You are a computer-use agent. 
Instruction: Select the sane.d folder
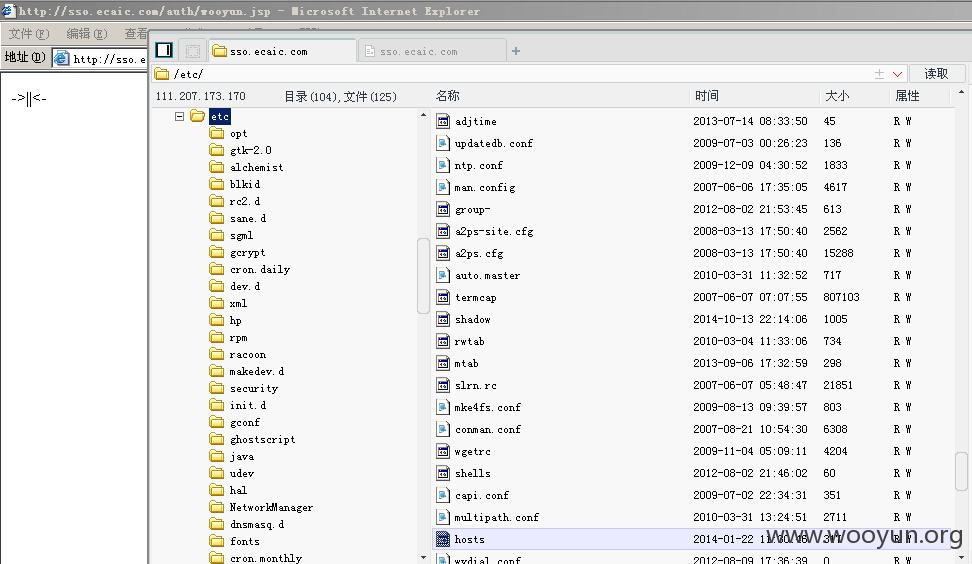[247, 218]
